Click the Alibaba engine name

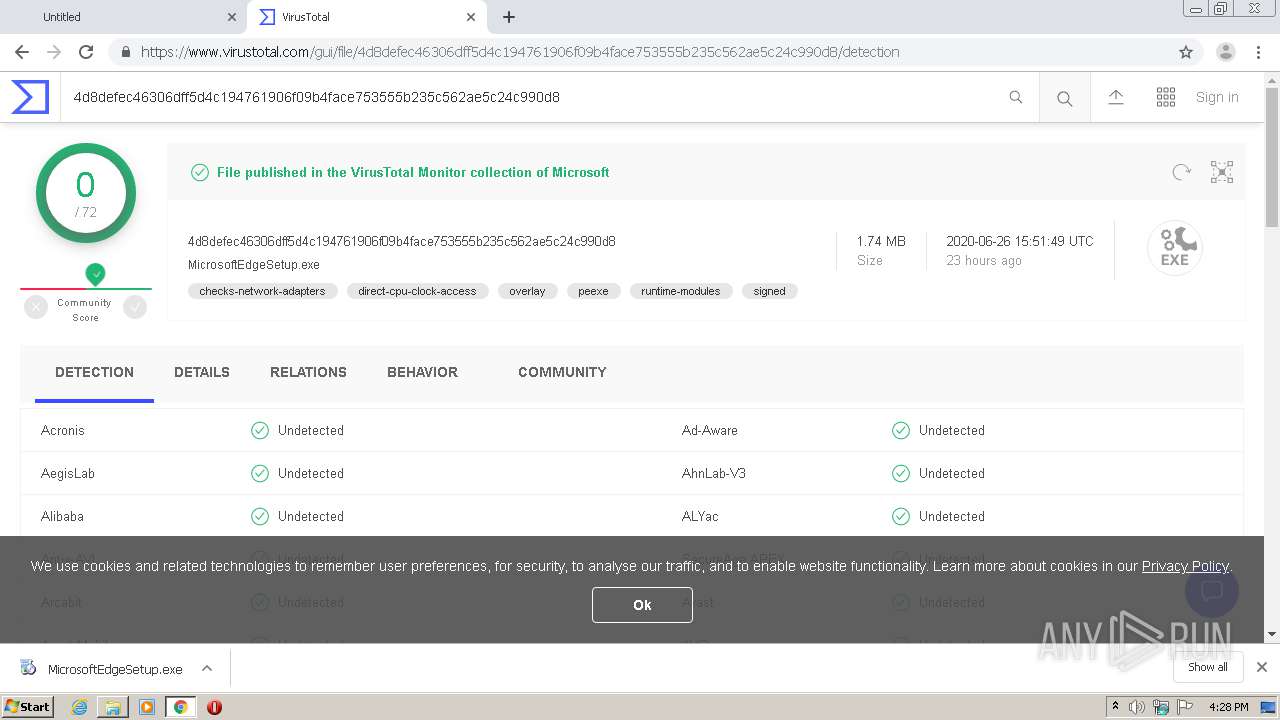coord(62,516)
